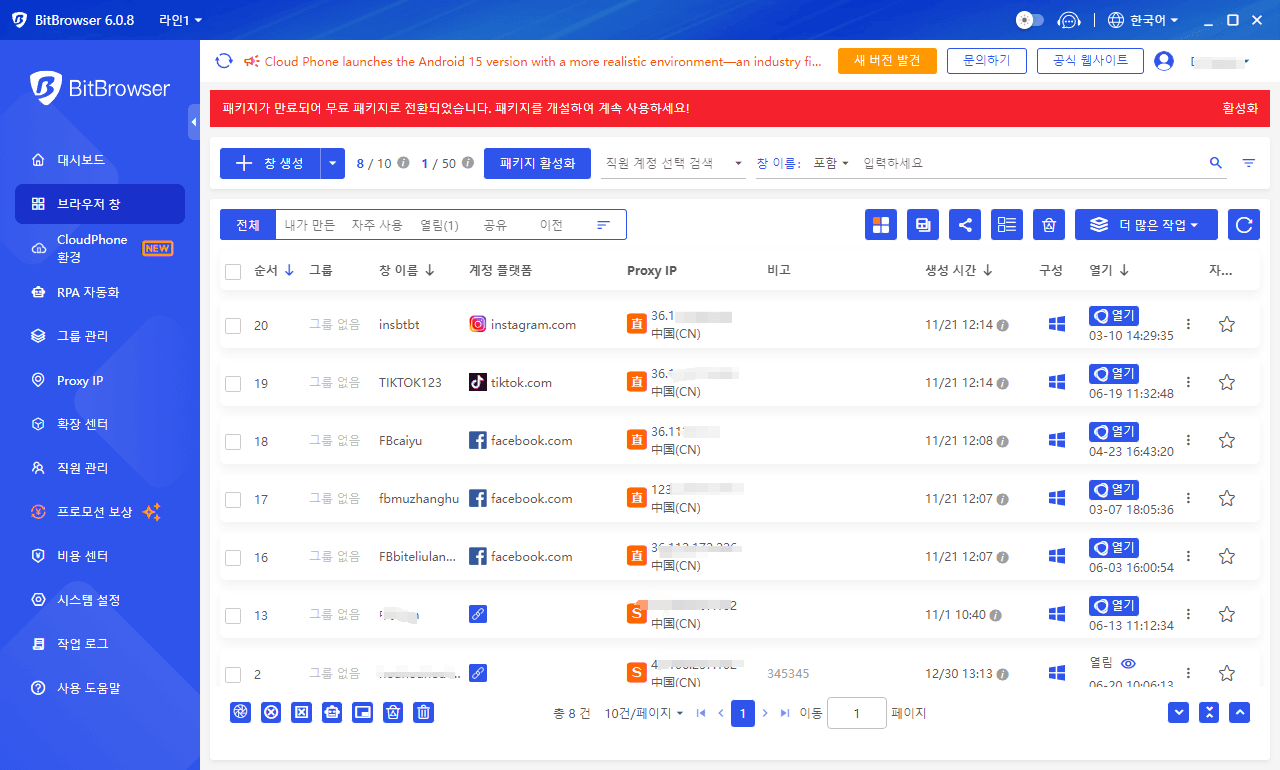This screenshot has height=770, width=1280.
Task: Open 시스템 설정 in the sidebar
Action: pyautogui.click(x=100, y=600)
